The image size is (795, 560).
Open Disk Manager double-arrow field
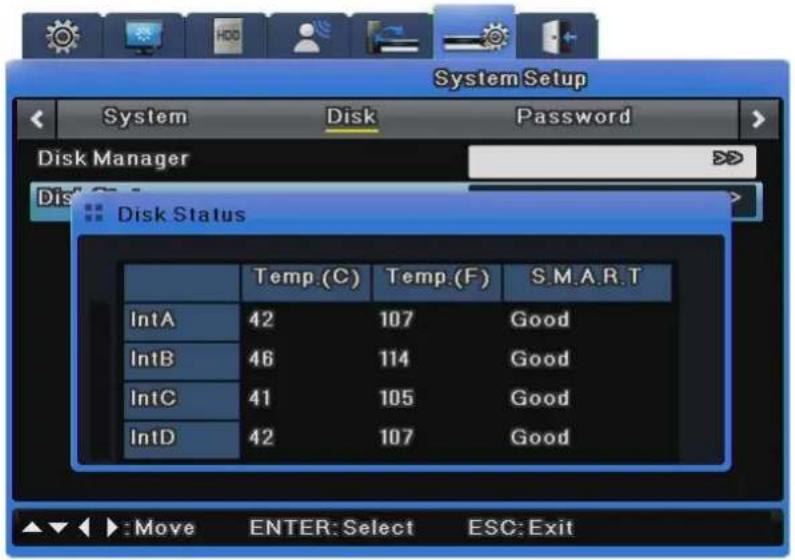[612, 162]
